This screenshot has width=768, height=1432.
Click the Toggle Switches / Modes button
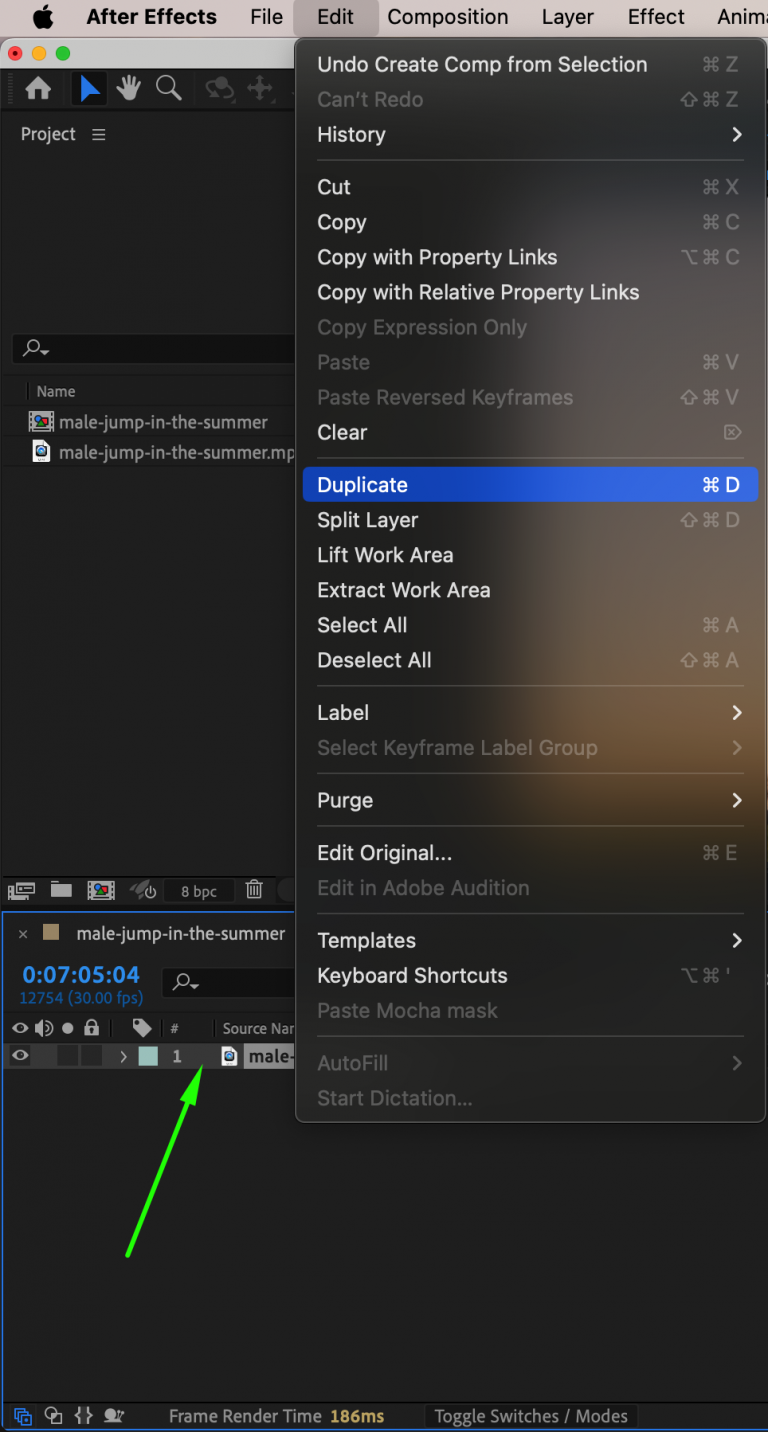tap(531, 1416)
